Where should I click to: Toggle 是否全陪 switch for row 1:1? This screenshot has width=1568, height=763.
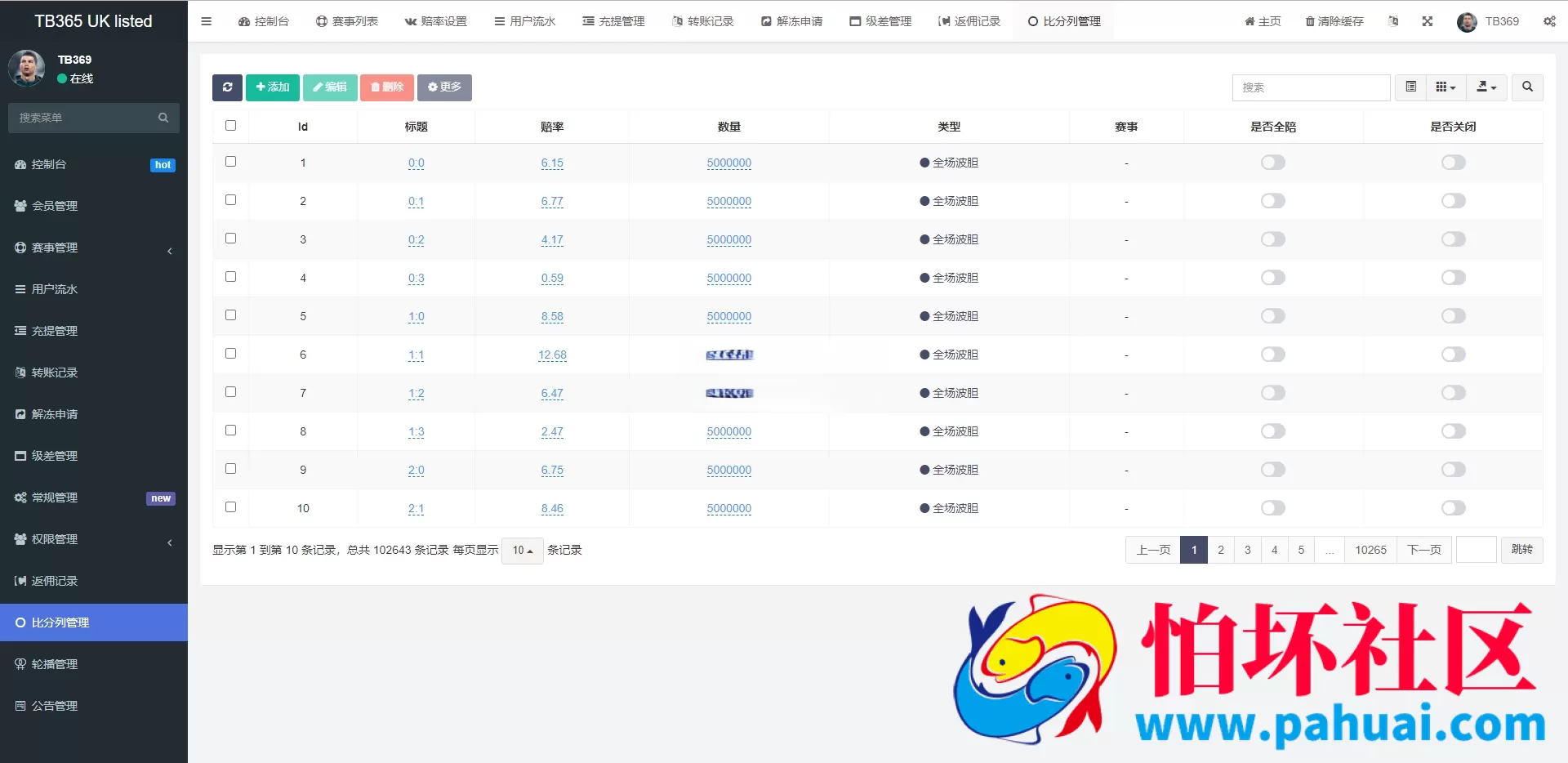(x=1272, y=355)
